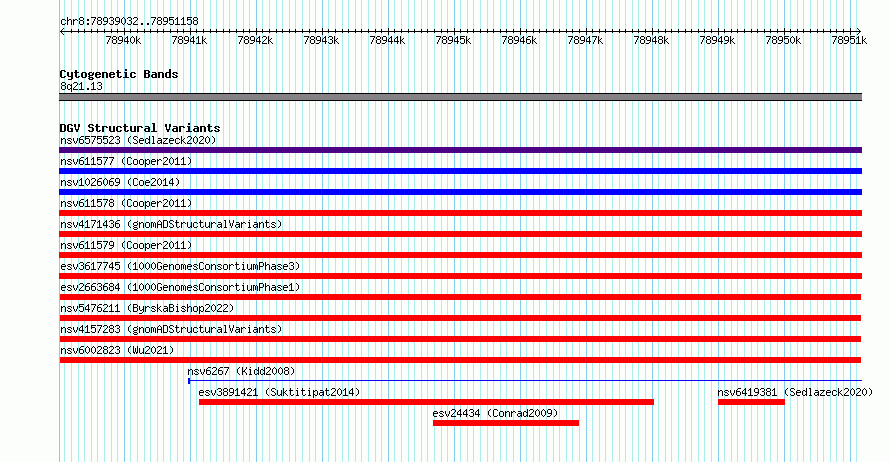Image resolution: width=890 pixels, height=462 pixels.
Task: Select the Cytogenetic Bands track title
Action: (119, 74)
